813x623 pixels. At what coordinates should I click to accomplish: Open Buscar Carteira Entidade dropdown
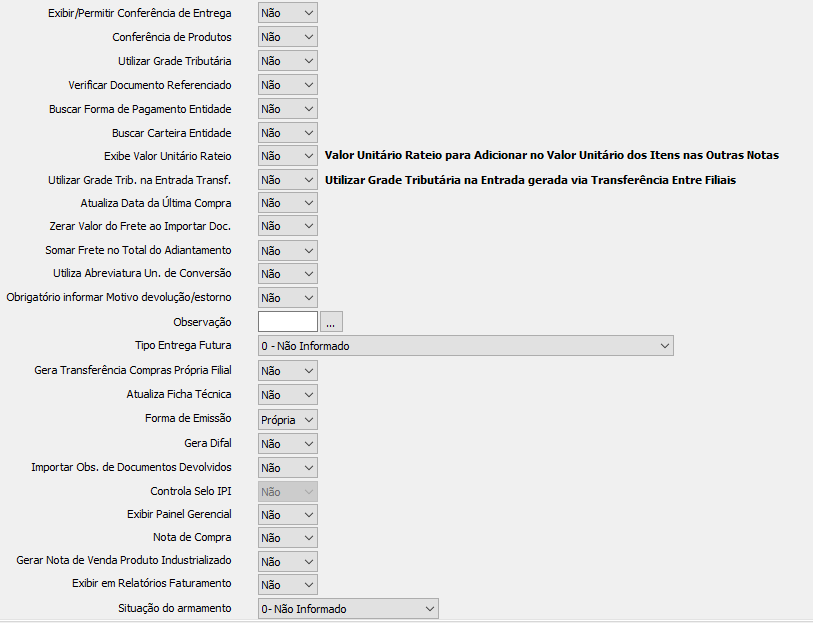(288, 133)
